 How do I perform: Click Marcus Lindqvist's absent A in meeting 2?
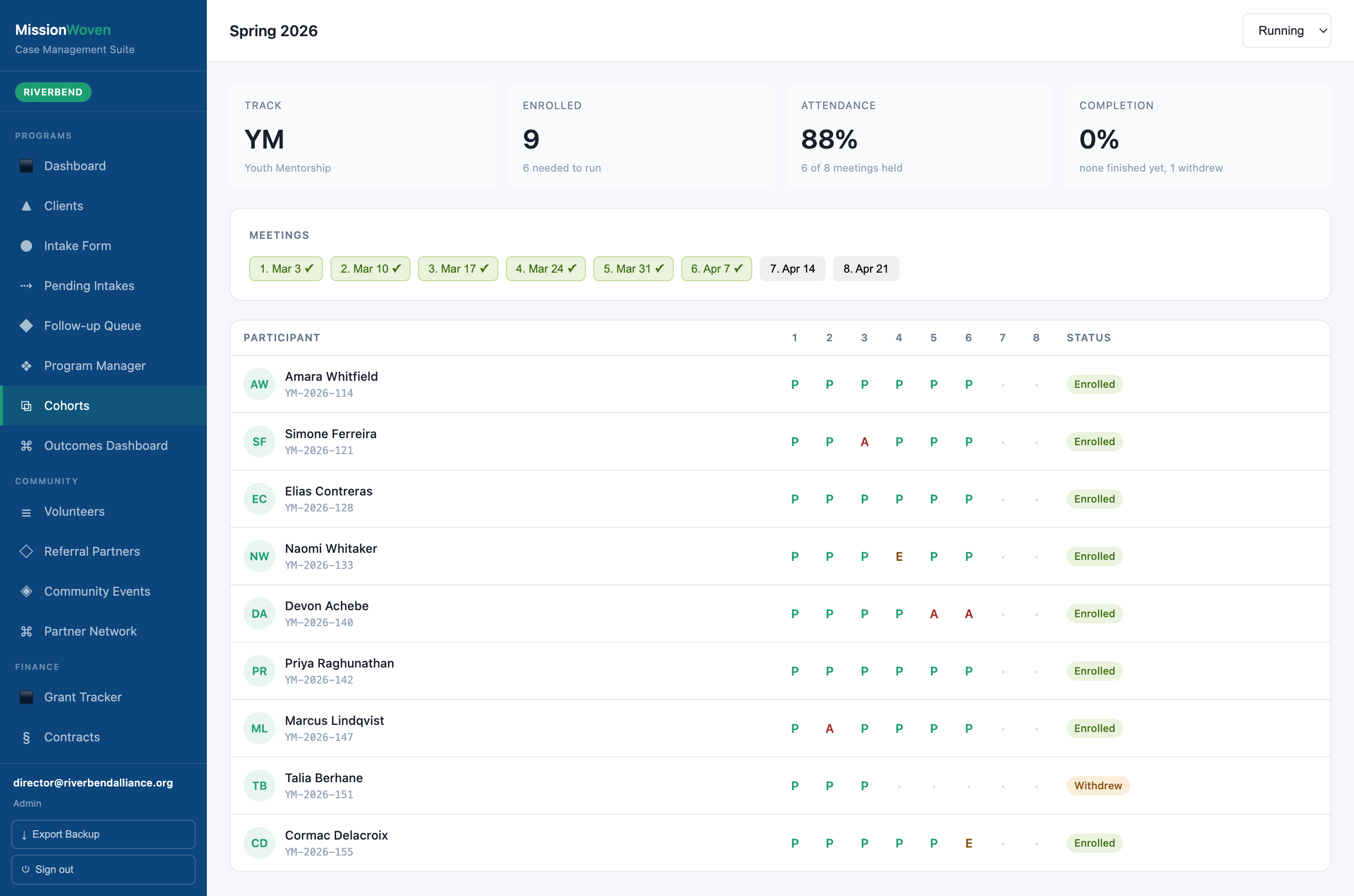829,729
